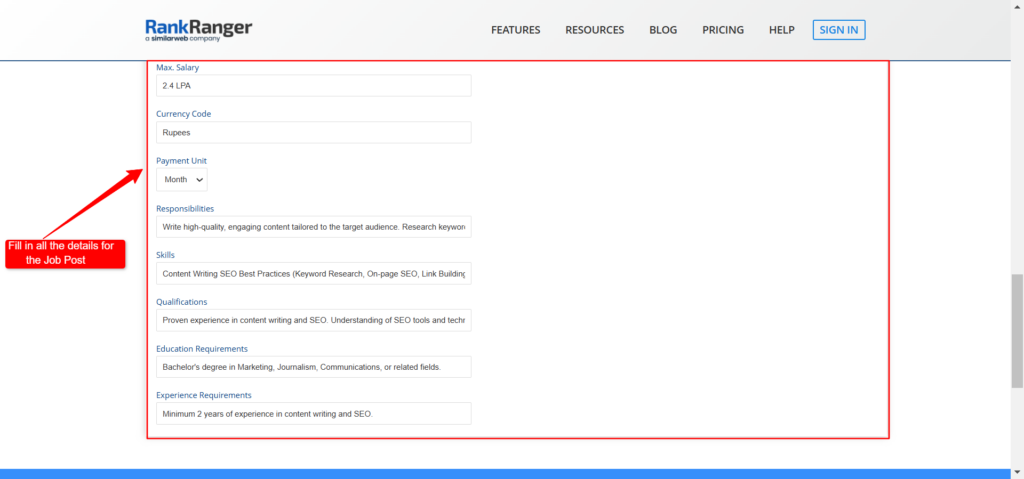
Task: Click the Skills input field
Action: [x=313, y=274]
